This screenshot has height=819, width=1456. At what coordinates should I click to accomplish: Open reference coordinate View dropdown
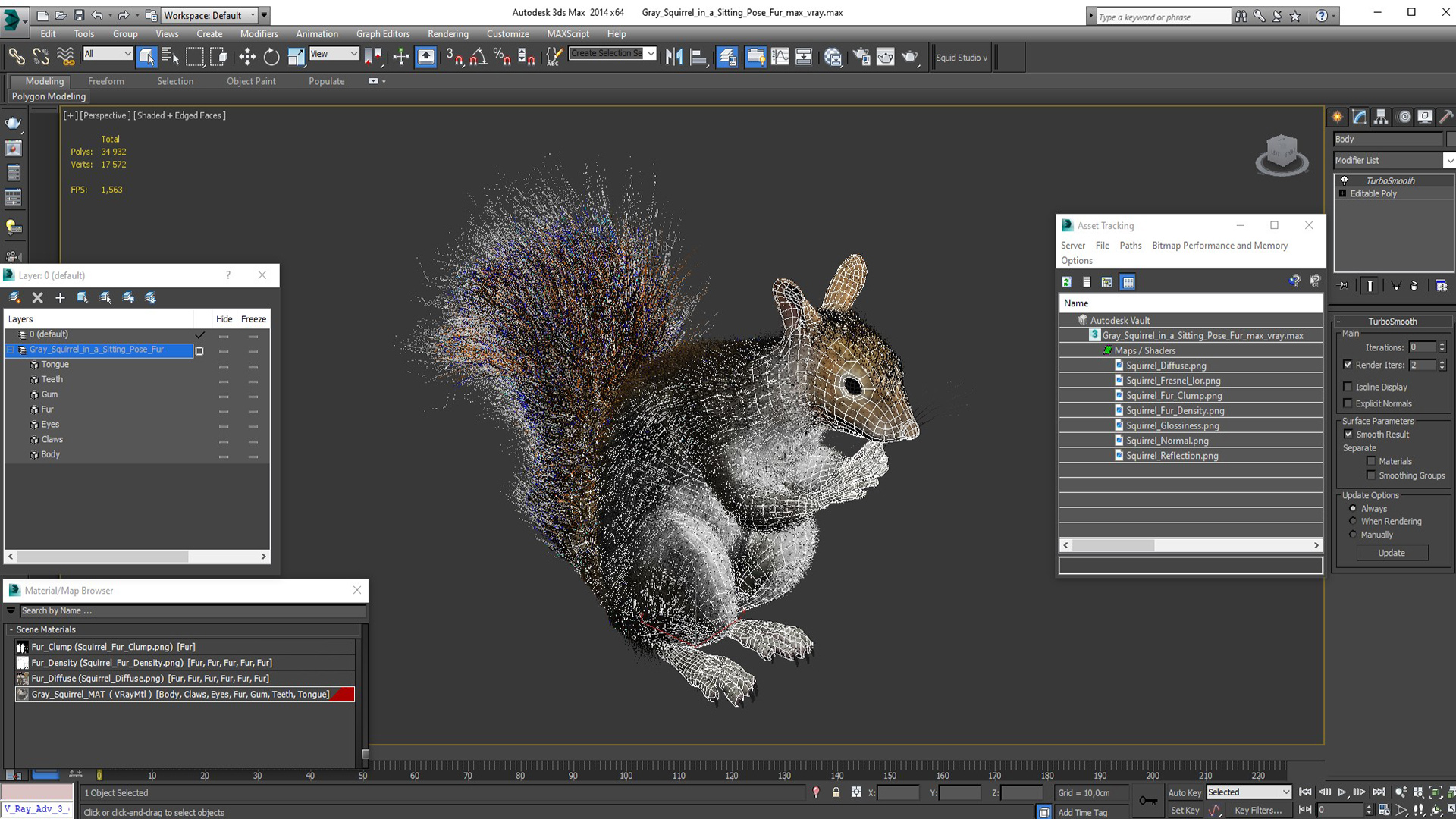[334, 54]
